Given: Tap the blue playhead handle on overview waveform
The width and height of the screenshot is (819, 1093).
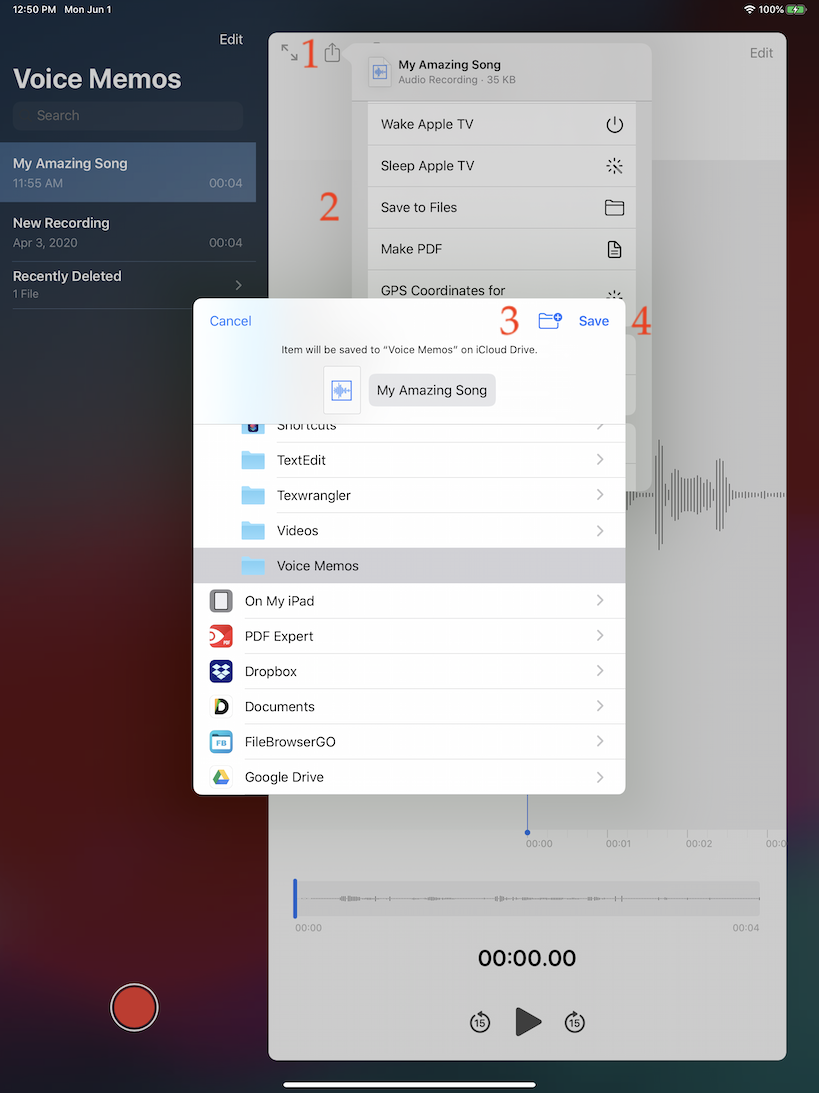Looking at the screenshot, I should click(x=296, y=899).
